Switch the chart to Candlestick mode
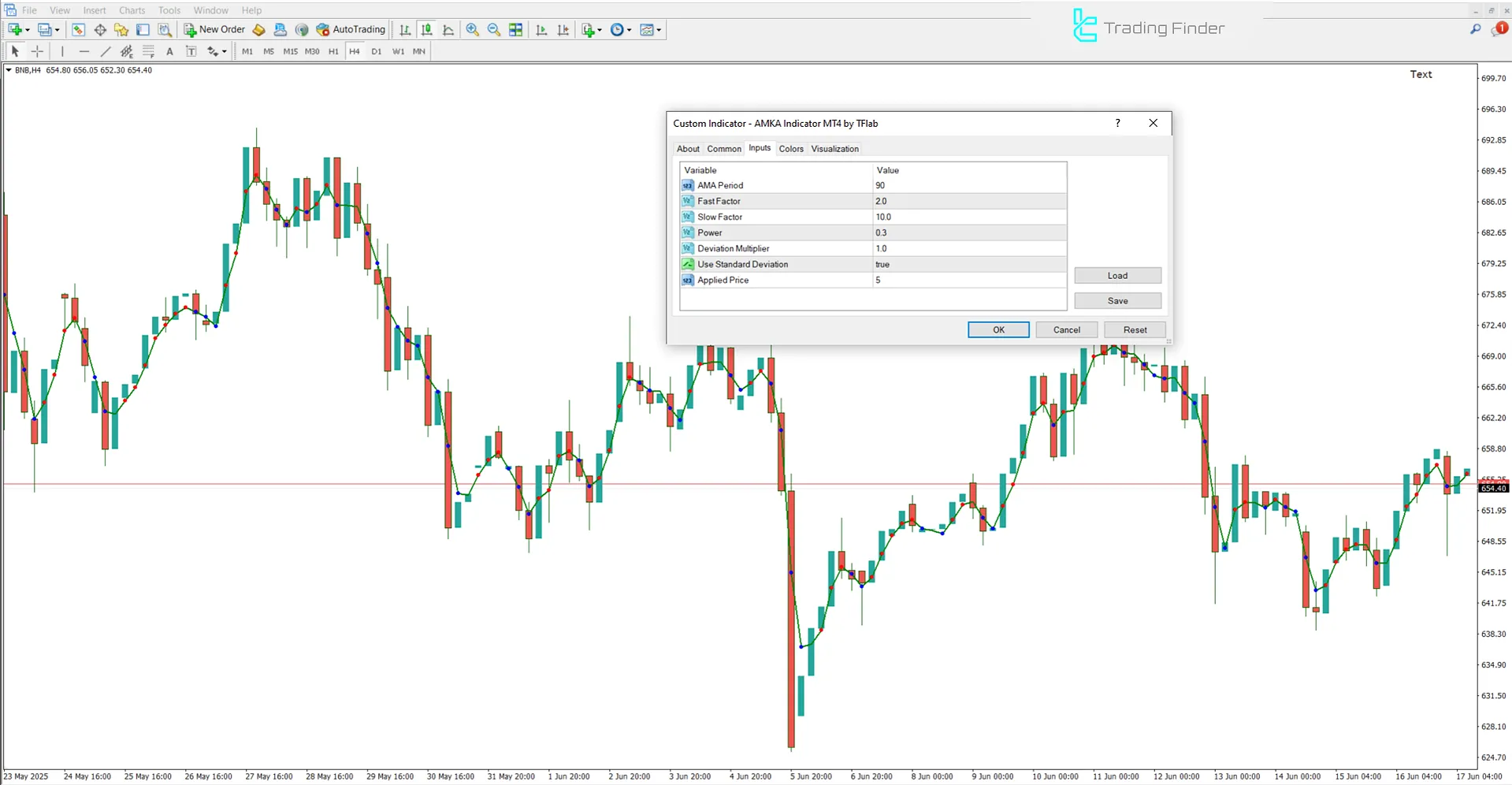1512x785 pixels. click(x=426, y=29)
